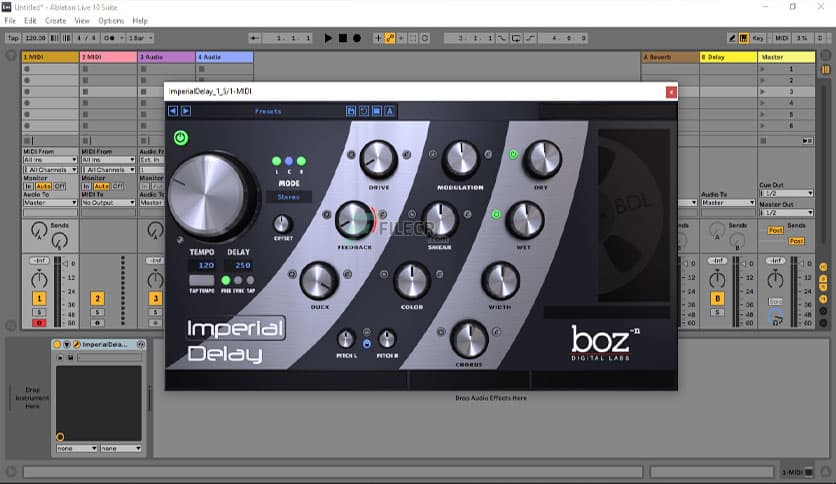Toggle track 1 activator button
The width and height of the screenshot is (836, 484).
pos(39,299)
